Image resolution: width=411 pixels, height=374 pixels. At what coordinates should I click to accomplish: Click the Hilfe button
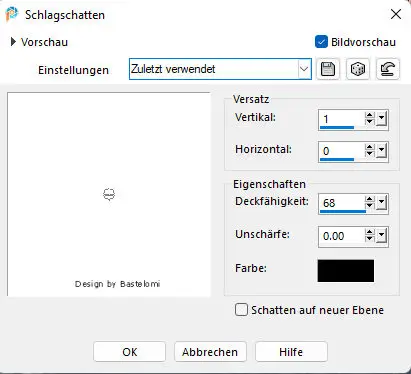[x=291, y=352]
